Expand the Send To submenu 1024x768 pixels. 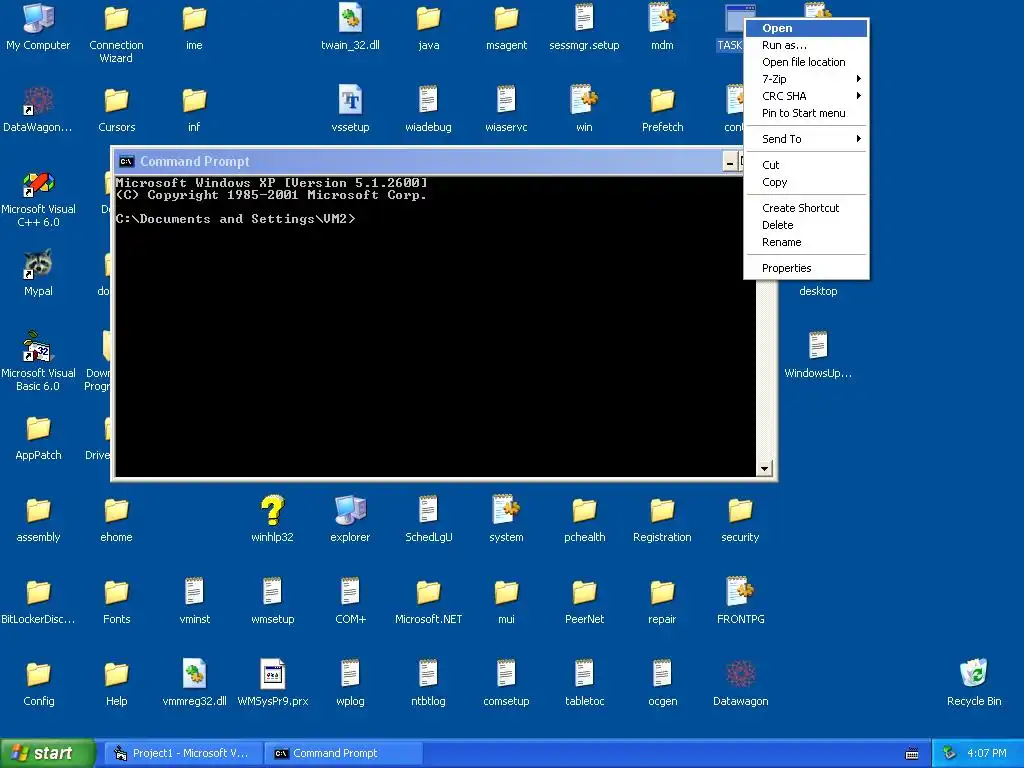click(806, 138)
